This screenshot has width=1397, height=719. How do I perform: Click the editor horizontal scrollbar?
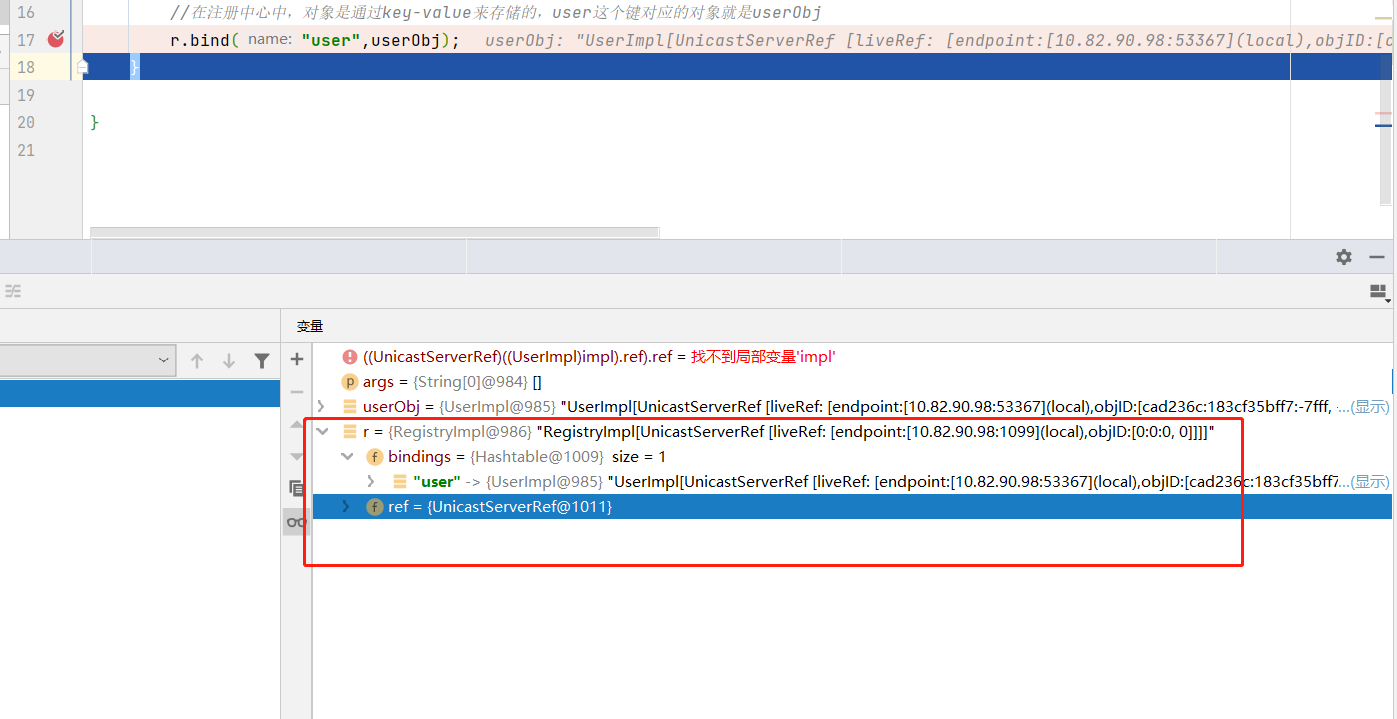[374, 233]
